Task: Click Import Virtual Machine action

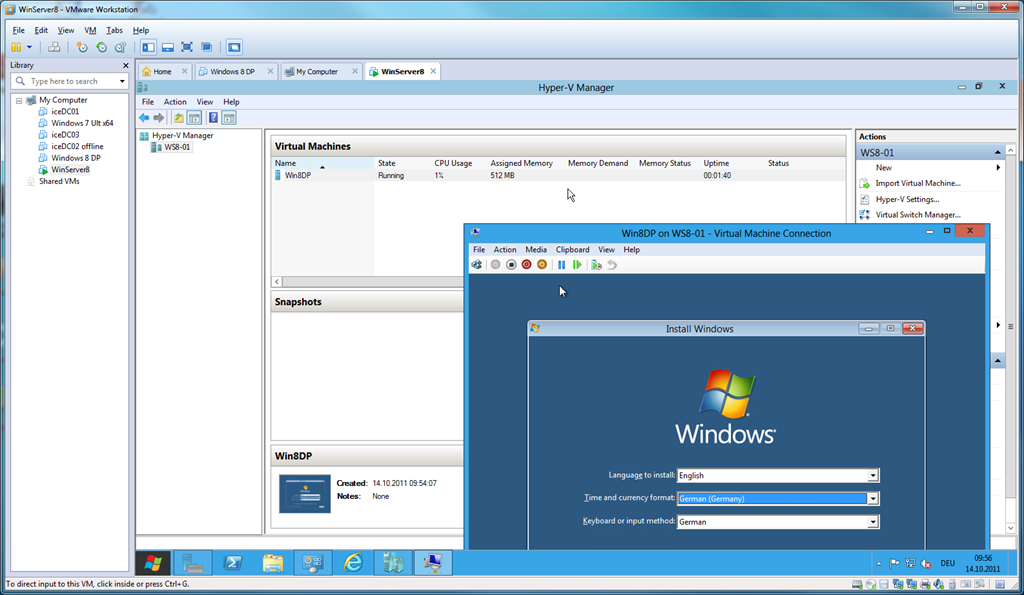Action: 918,184
